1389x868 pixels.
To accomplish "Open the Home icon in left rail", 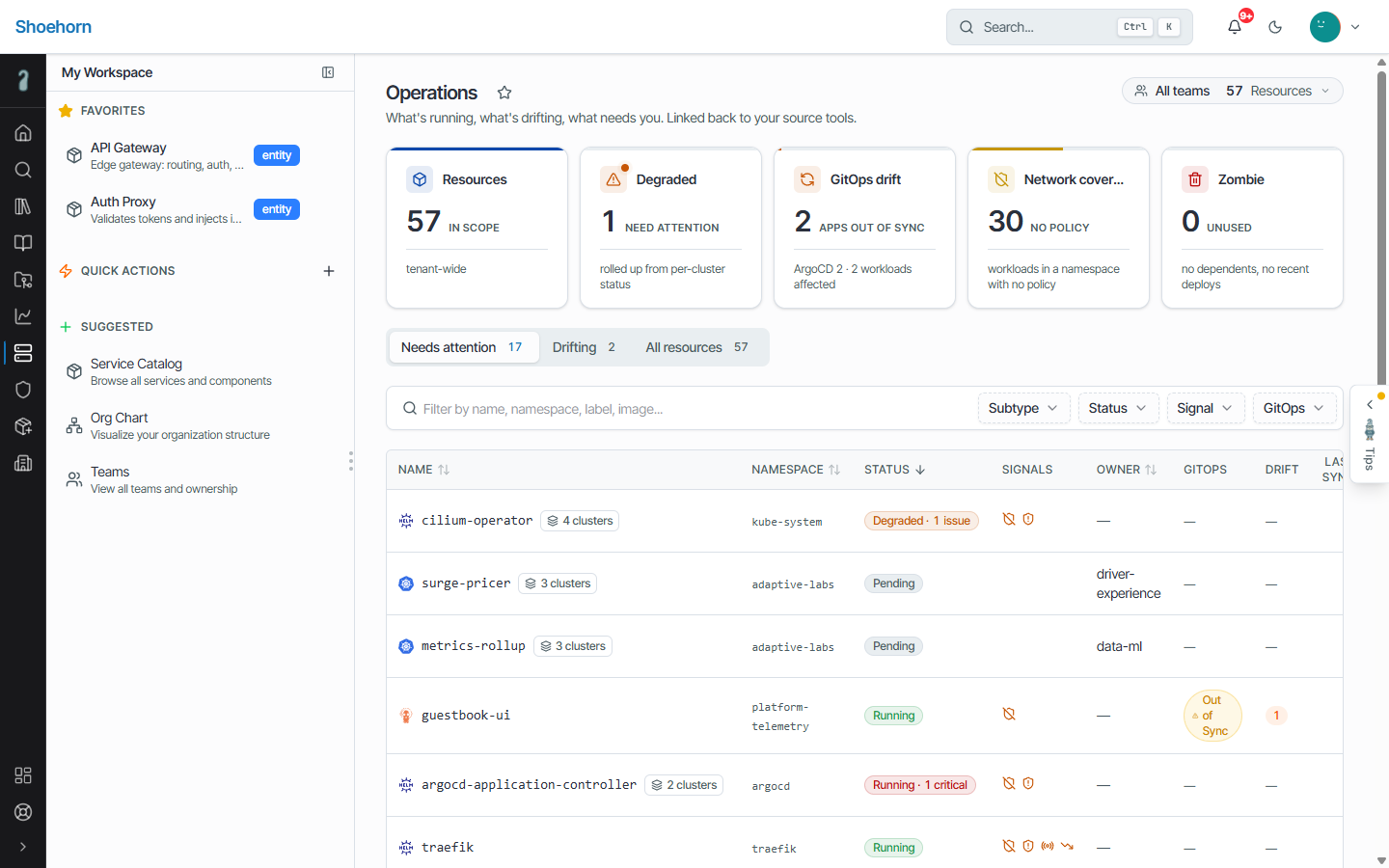I will [23, 133].
